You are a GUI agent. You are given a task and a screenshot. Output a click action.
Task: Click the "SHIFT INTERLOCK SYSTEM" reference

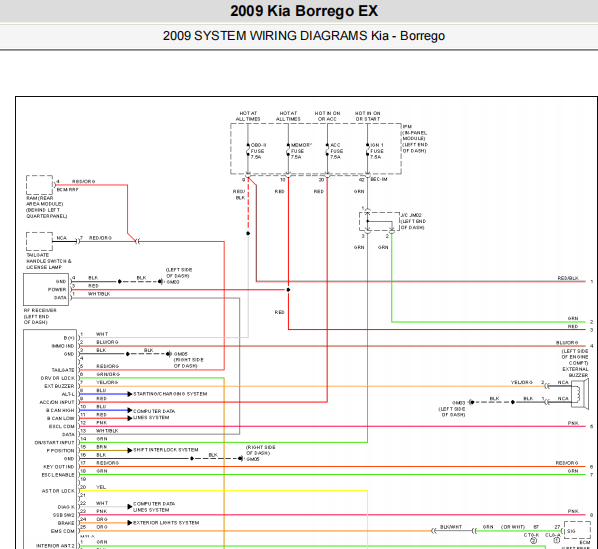pos(166,450)
